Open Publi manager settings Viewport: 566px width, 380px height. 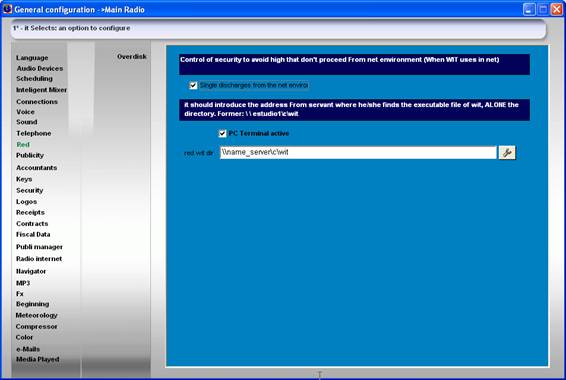(39, 247)
